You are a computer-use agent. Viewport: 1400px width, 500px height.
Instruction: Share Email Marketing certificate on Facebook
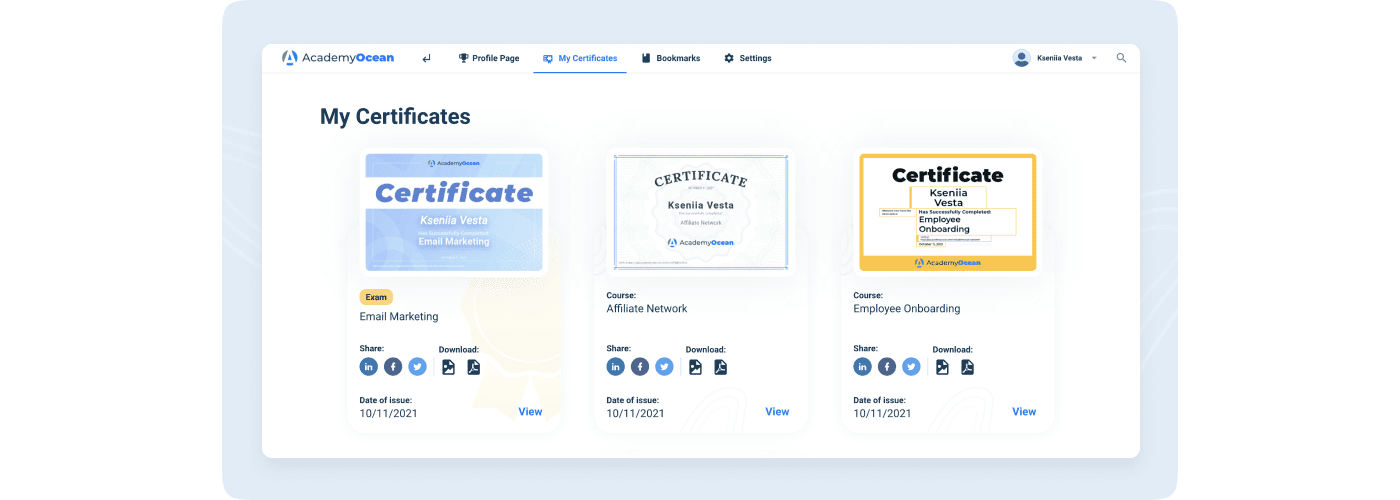(393, 367)
